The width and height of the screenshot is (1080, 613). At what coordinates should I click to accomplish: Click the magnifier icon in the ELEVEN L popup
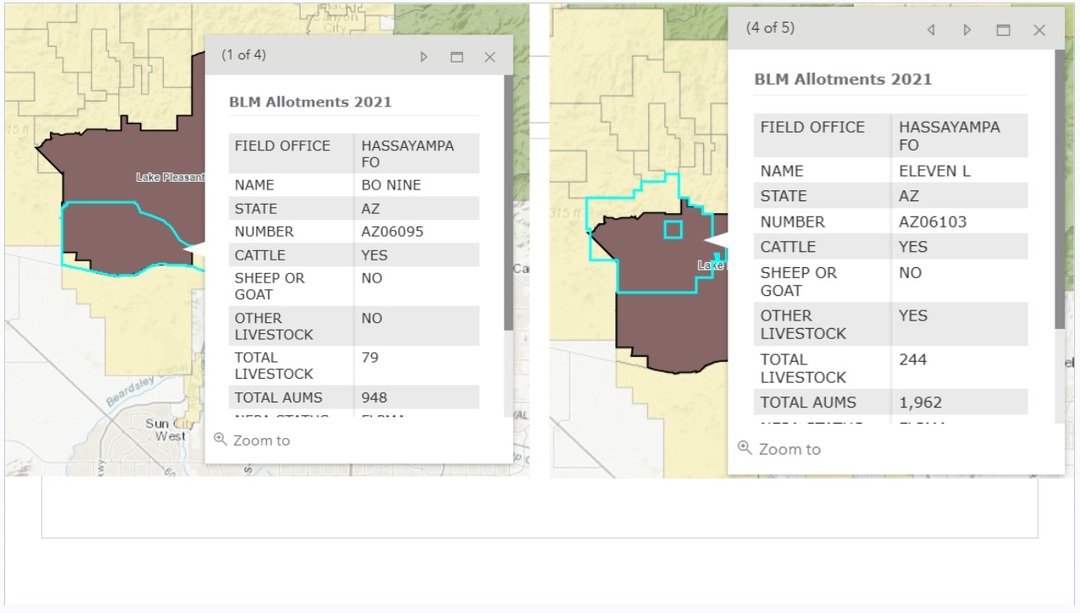(x=744, y=448)
